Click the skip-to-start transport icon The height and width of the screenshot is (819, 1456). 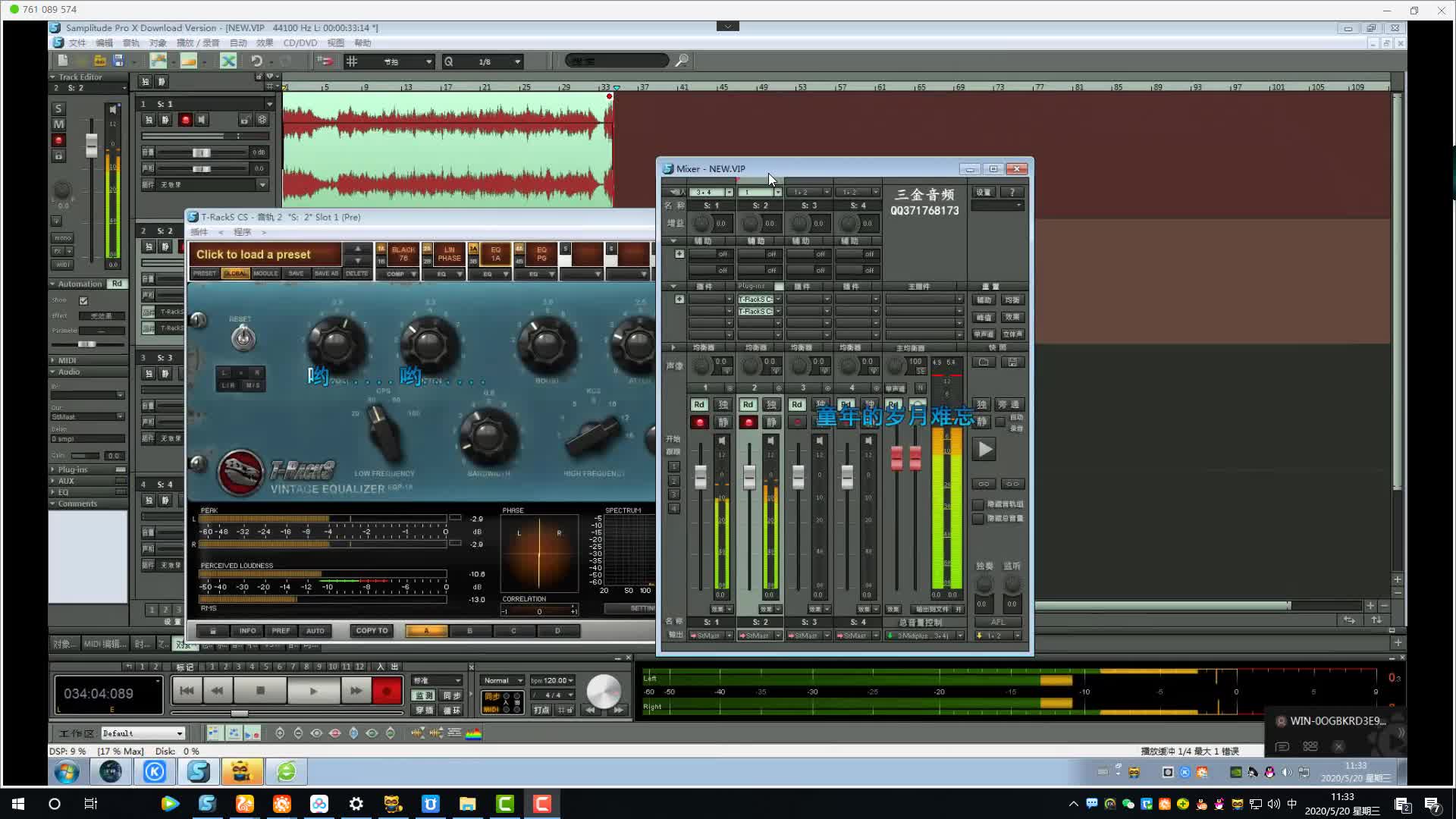click(x=187, y=691)
